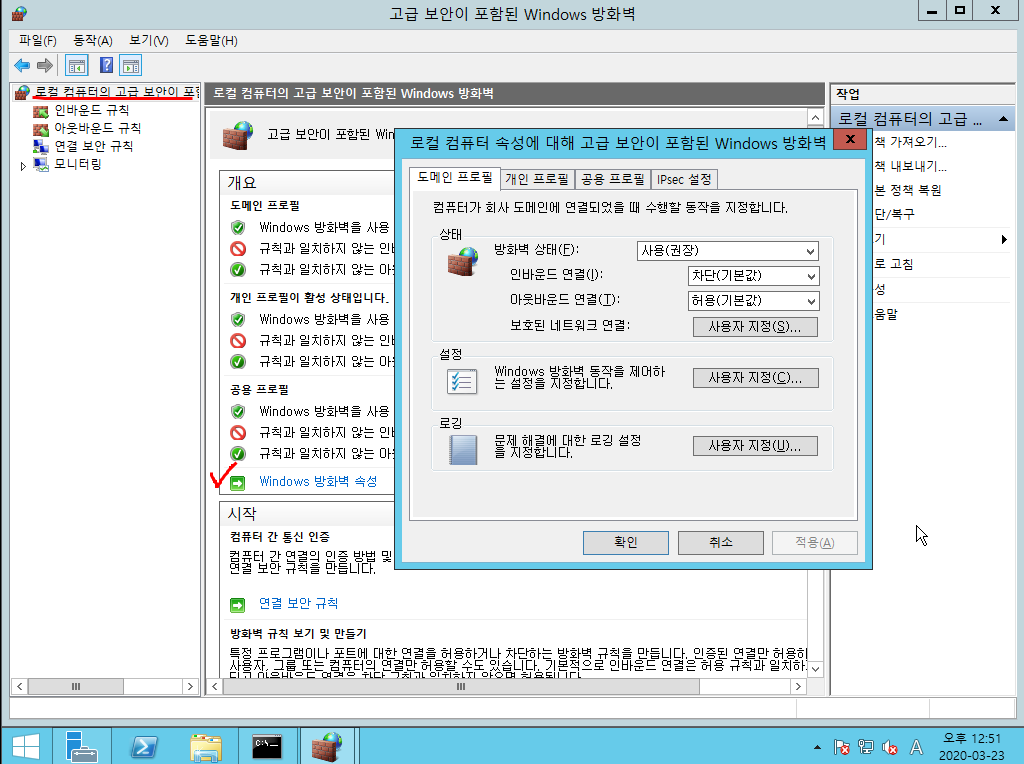Switch to the 공용 프로필 tab
This screenshot has width=1024, height=764.
613,179
